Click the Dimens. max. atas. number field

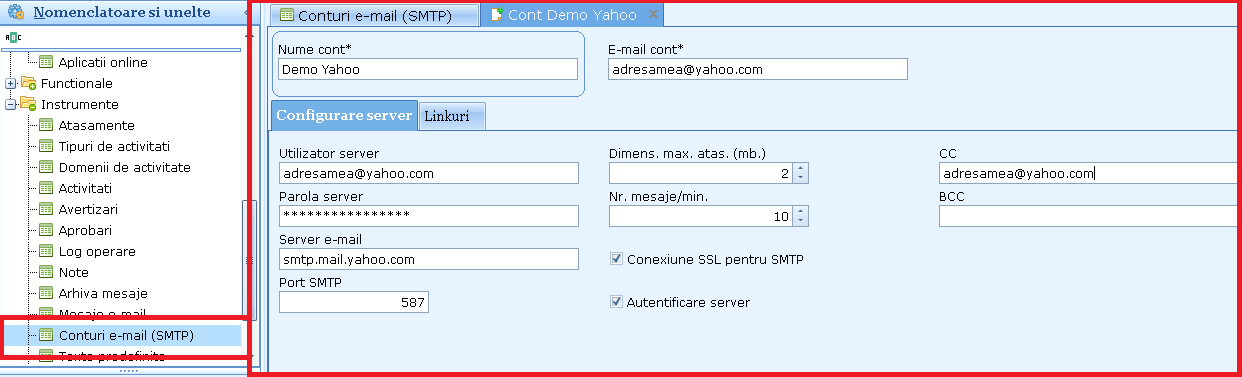[x=701, y=174]
